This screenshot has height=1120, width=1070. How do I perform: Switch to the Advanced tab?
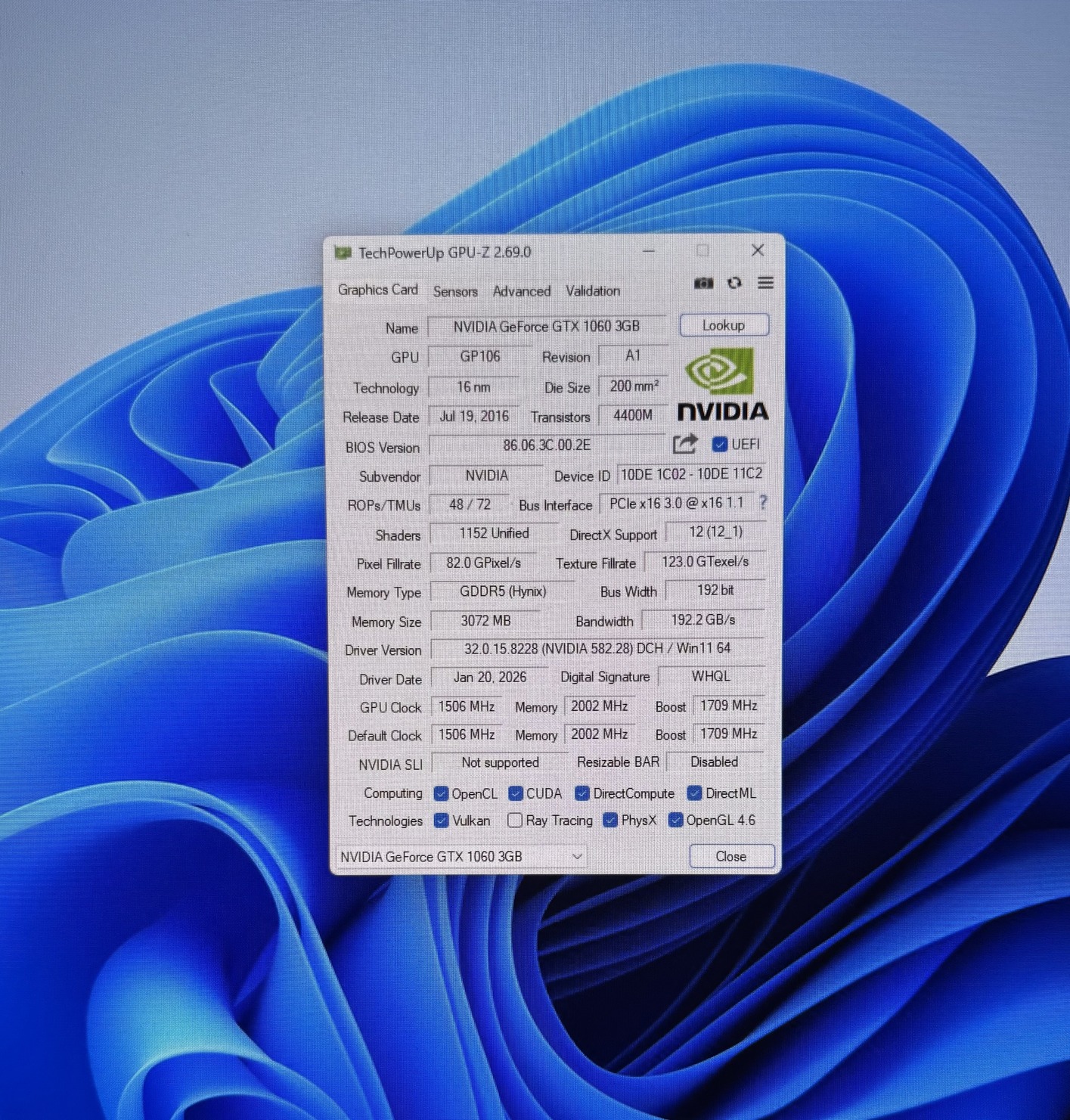[522, 291]
